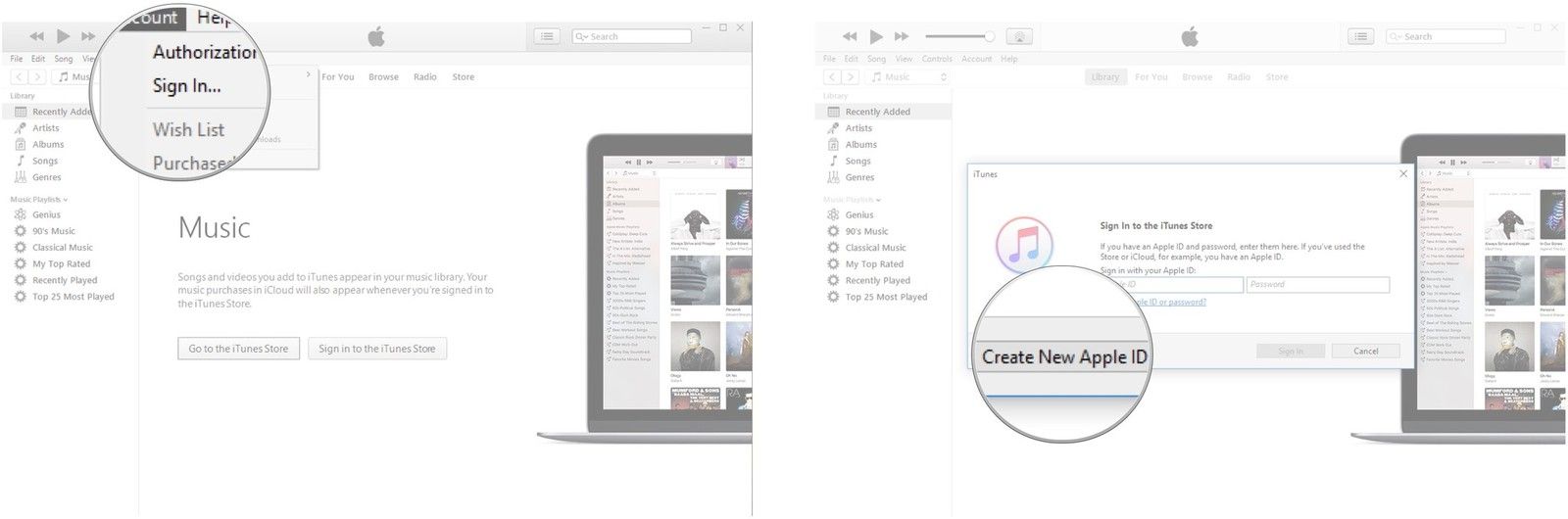
Task: Open Genius playlist in left window sidebar
Action: (46, 214)
